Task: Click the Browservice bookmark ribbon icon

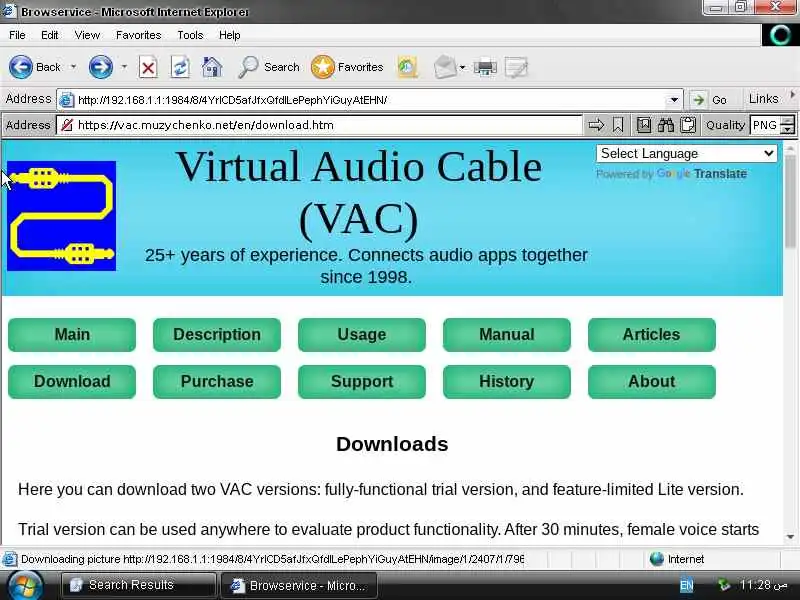Action: tap(618, 125)
